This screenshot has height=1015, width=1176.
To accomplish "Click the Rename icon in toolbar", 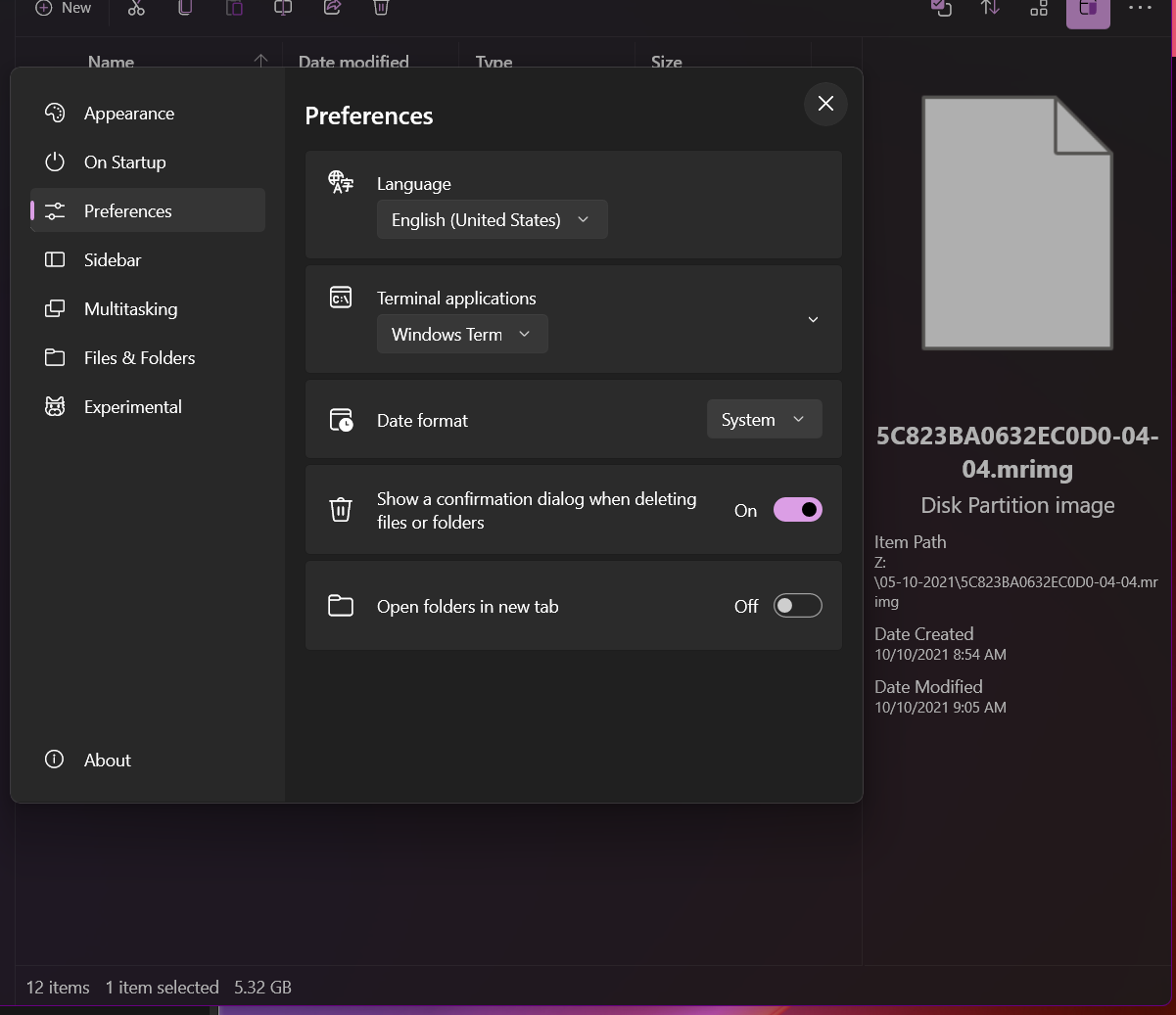I will click(x=283, y=8).
